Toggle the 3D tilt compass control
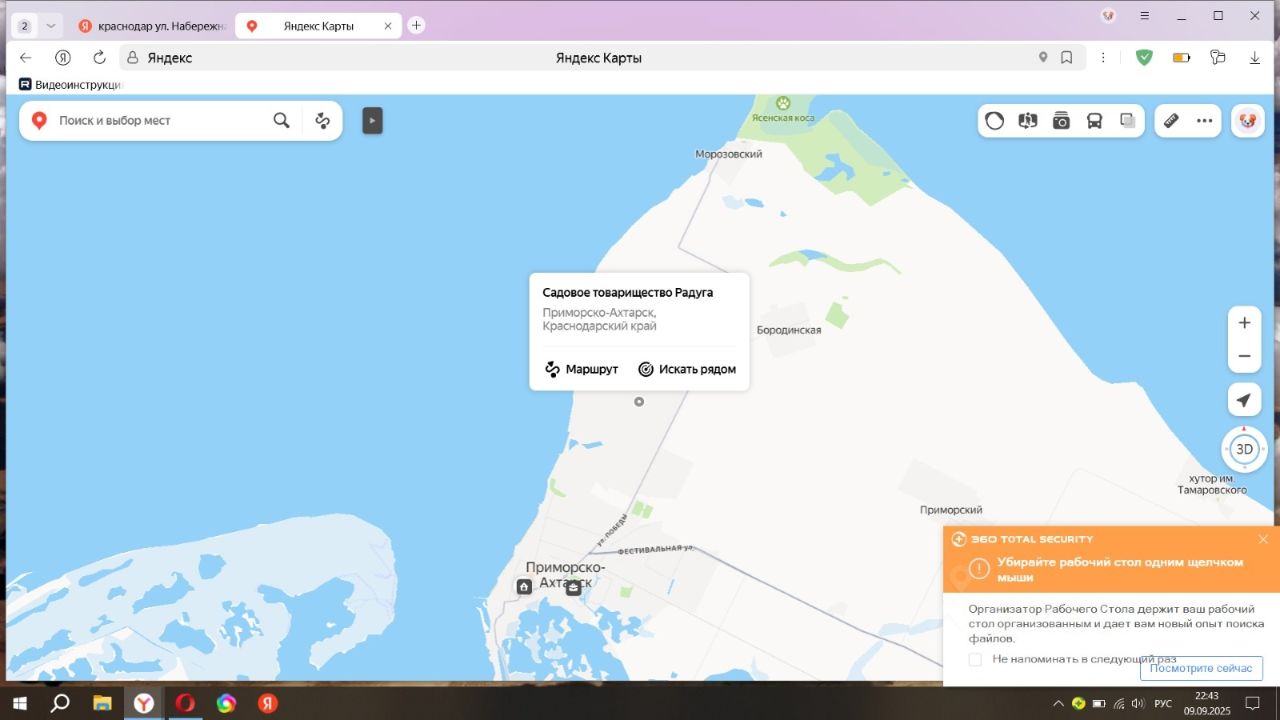 point(1244,449)
